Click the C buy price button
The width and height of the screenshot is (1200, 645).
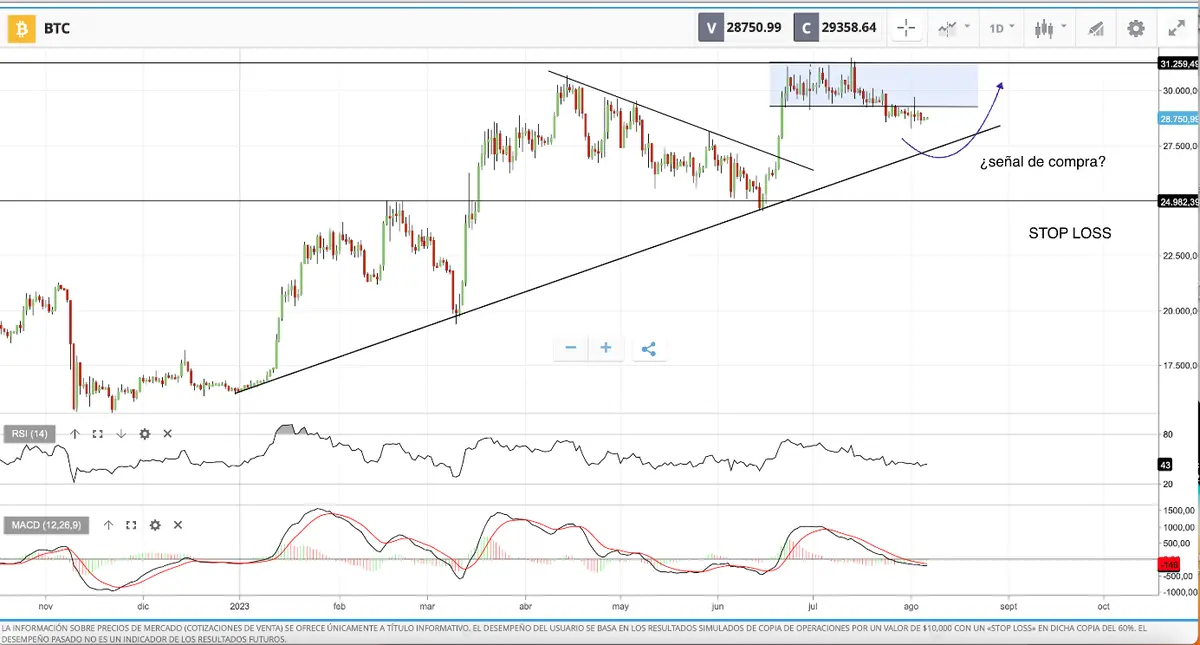pyautogui.click(x=837, y=28)
